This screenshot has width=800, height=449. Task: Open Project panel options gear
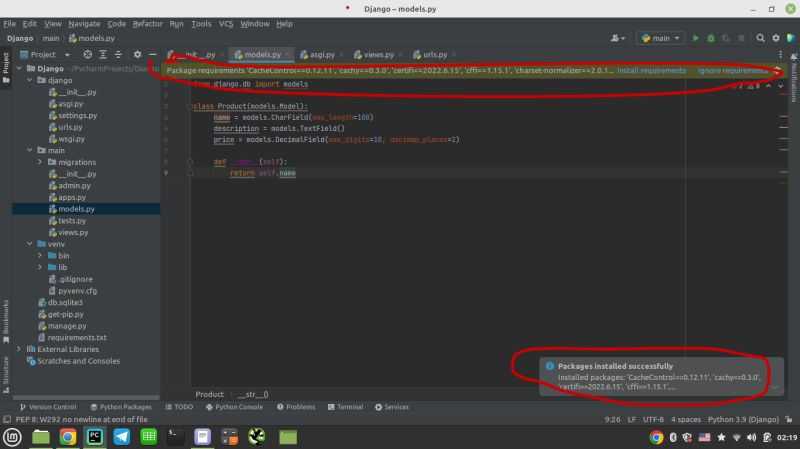click(137, 55)
